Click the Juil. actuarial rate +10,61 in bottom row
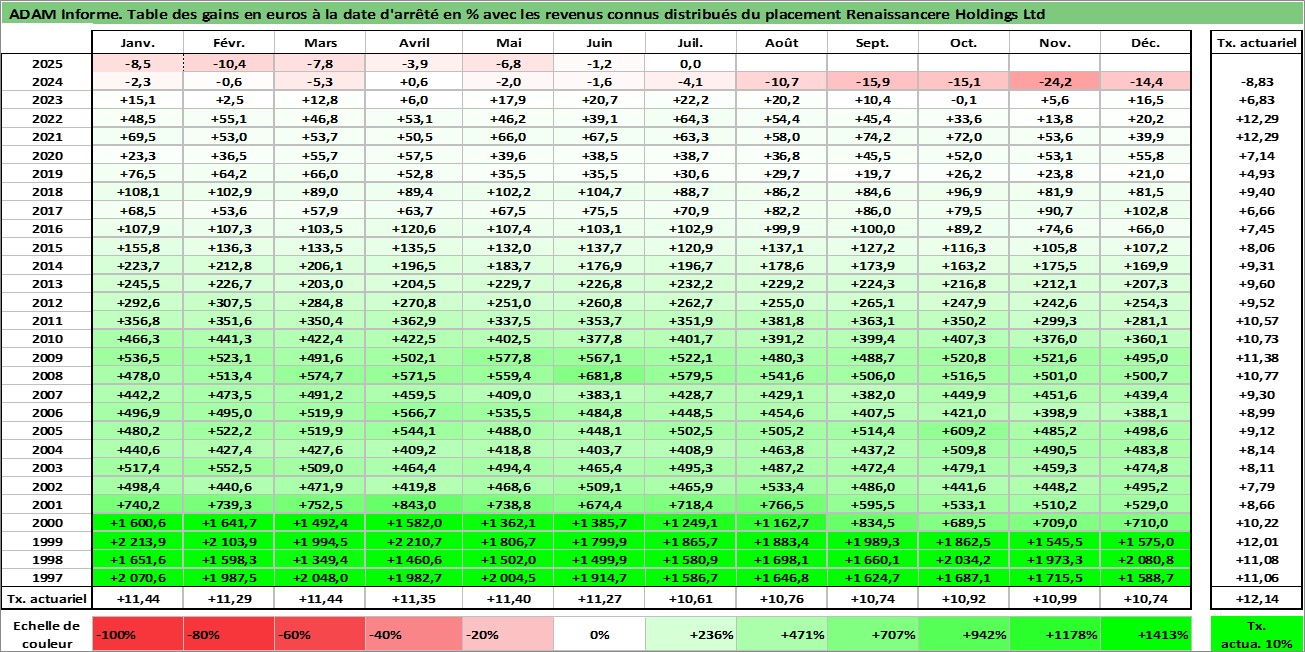 click(x=690, y=598)
